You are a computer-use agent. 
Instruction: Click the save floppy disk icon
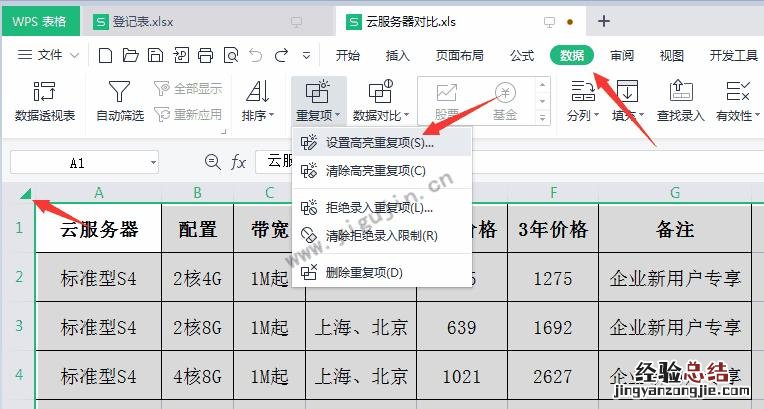tap(155, 56)
